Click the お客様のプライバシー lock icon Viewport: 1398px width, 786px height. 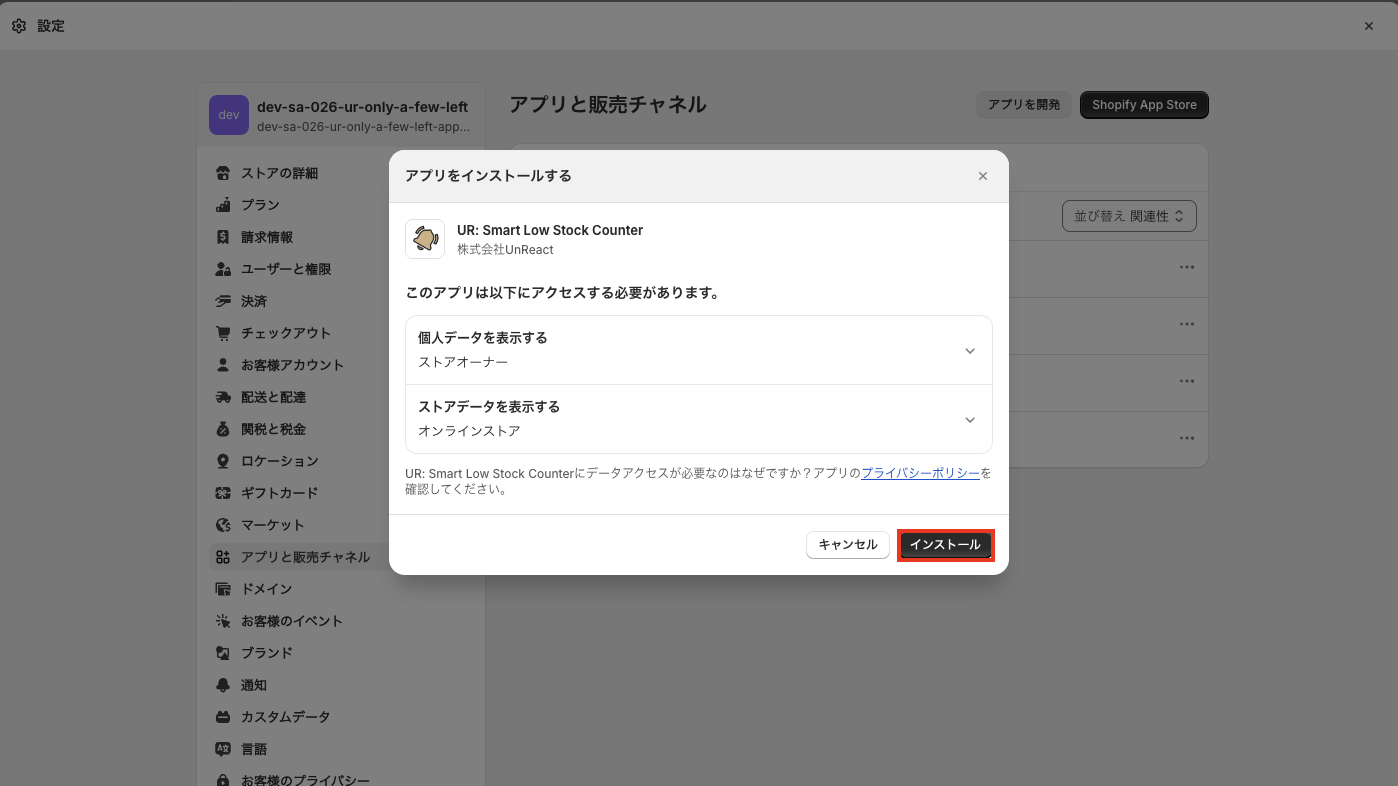click(x=223, y=780)
